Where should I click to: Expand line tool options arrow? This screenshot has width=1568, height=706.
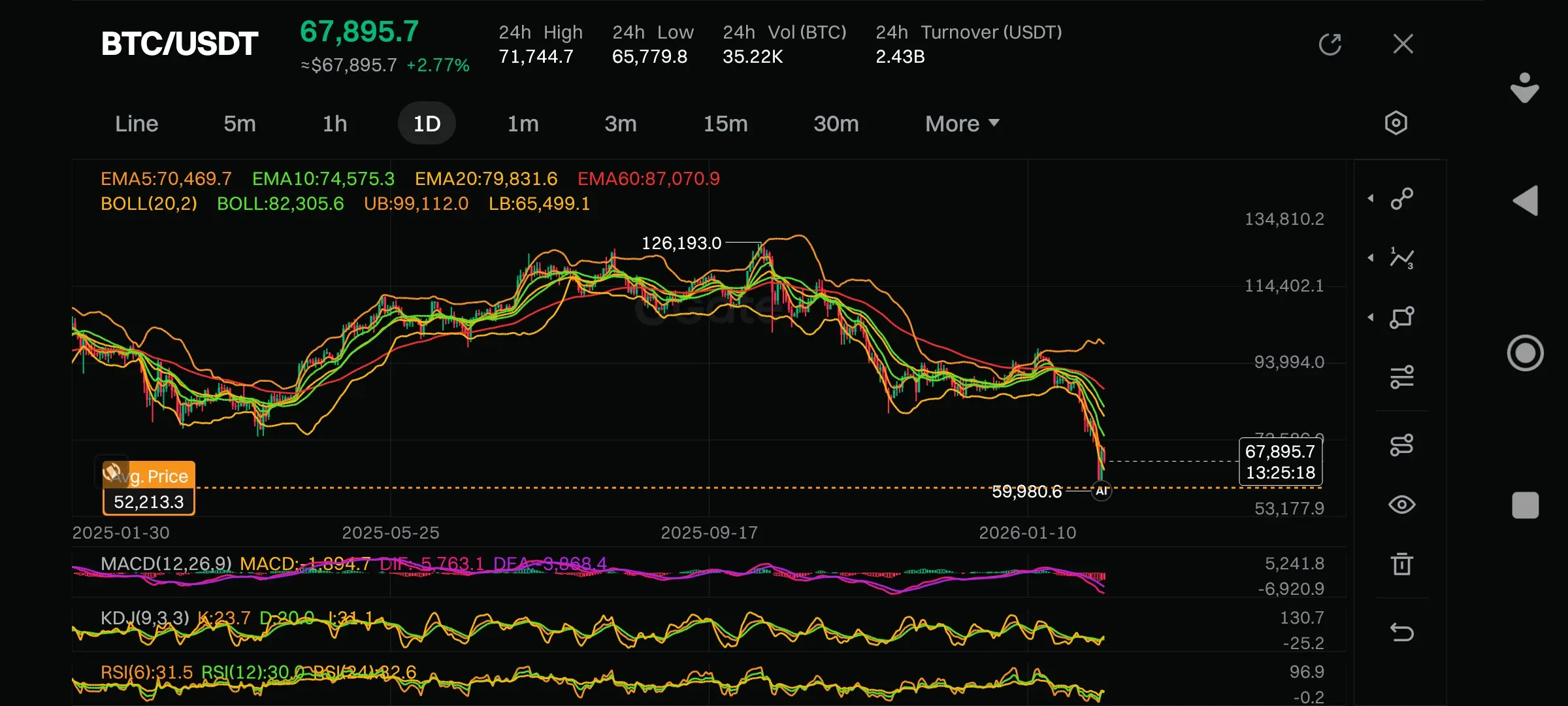[1371, 199]
